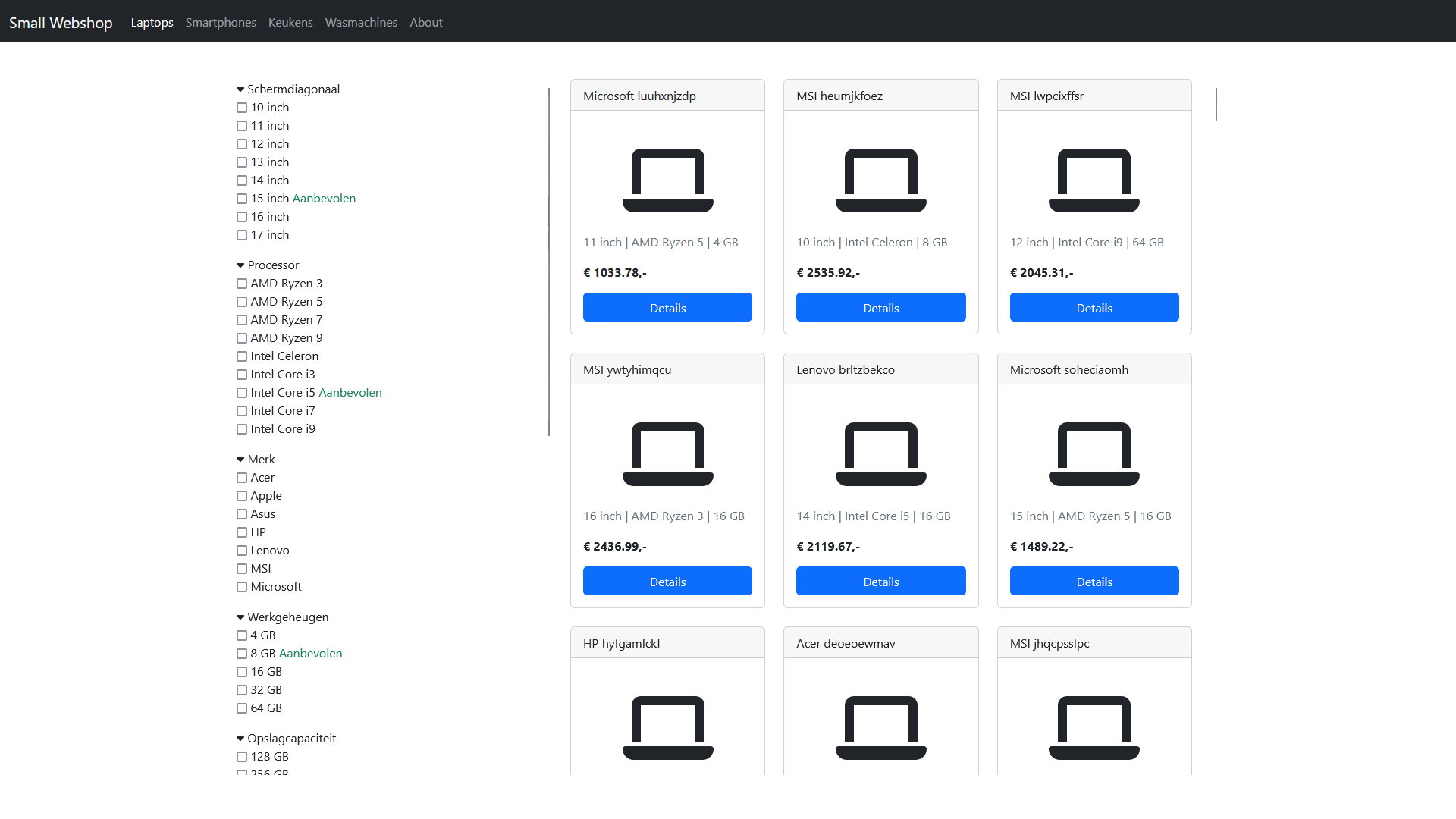The image size is (1456, 819).
Task: Check the 15 inch screen size filter
Action: coord(242,199)
